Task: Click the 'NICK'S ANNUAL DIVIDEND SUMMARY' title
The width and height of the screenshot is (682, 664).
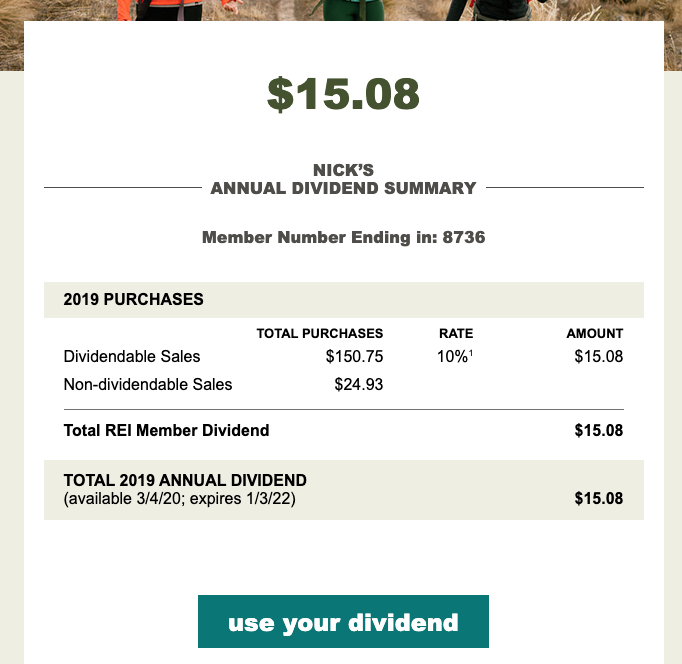Action: click(x=343, y=179)
